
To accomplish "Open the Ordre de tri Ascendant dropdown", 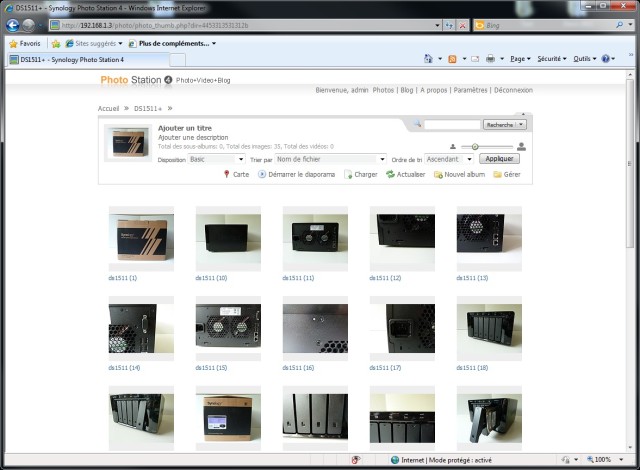I will point(449,159).
